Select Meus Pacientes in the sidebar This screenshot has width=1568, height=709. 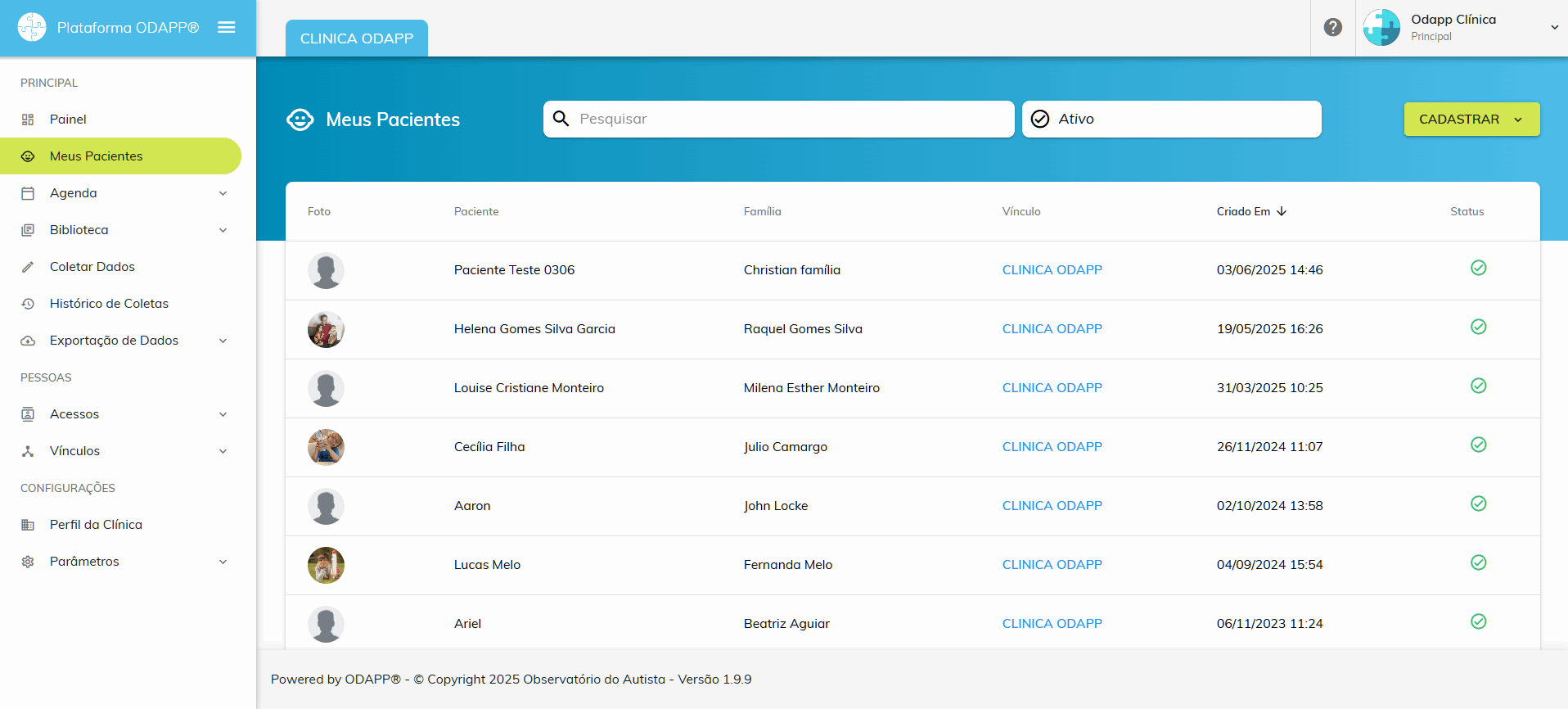(120, 156)
